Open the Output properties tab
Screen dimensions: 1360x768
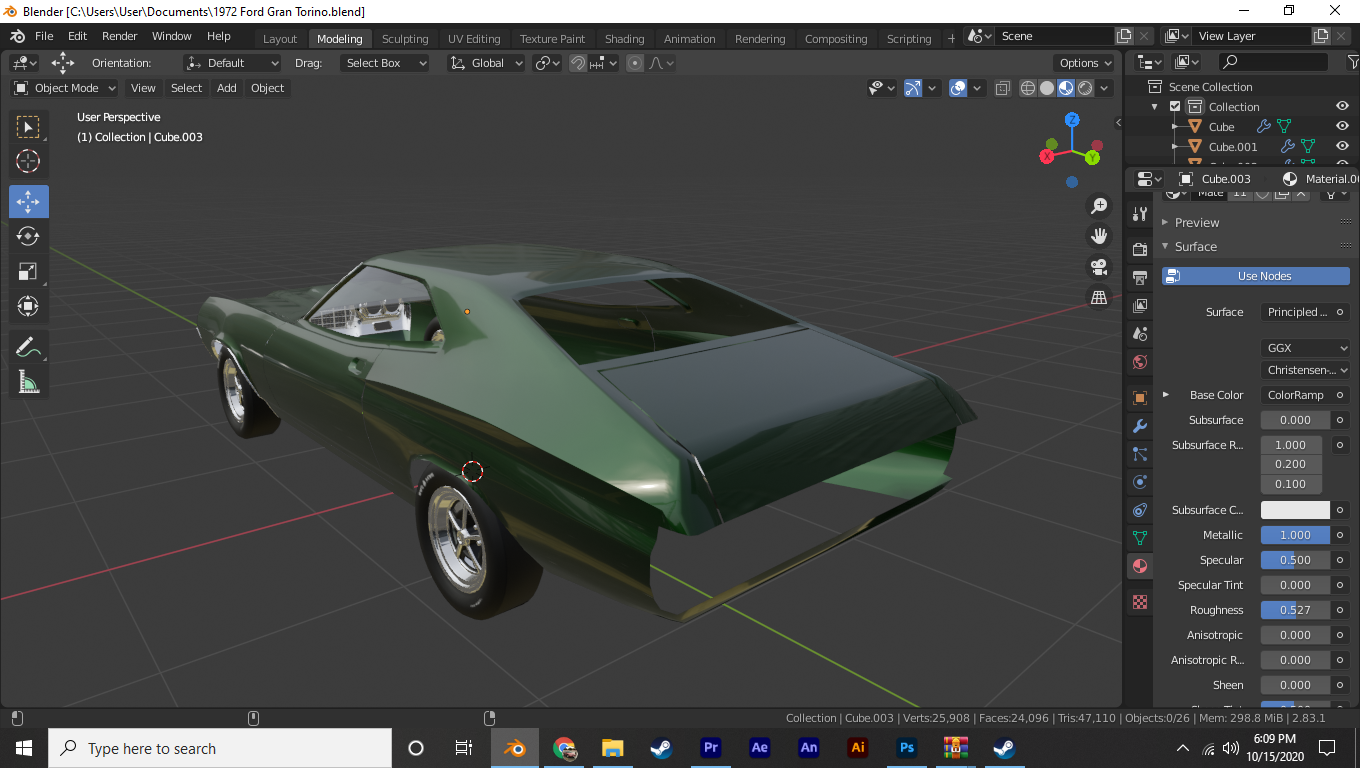coord(1139,277)
